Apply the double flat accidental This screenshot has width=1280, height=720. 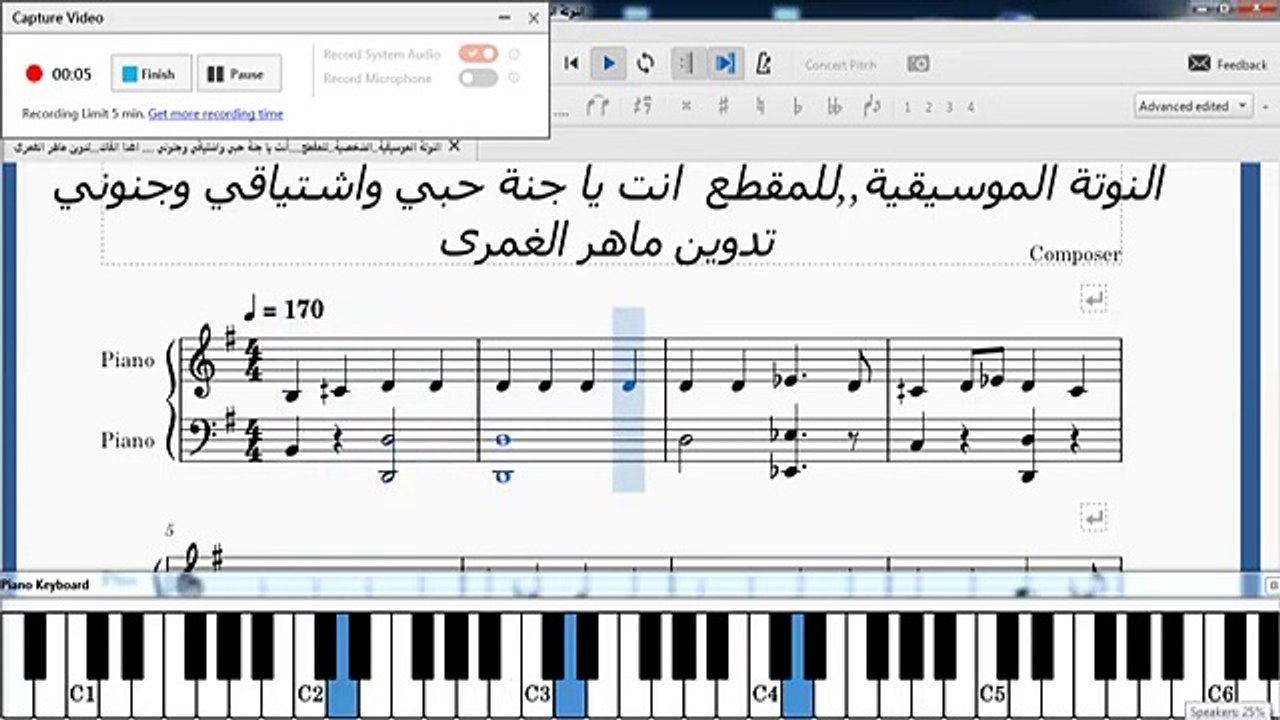[x=834, y=106]
